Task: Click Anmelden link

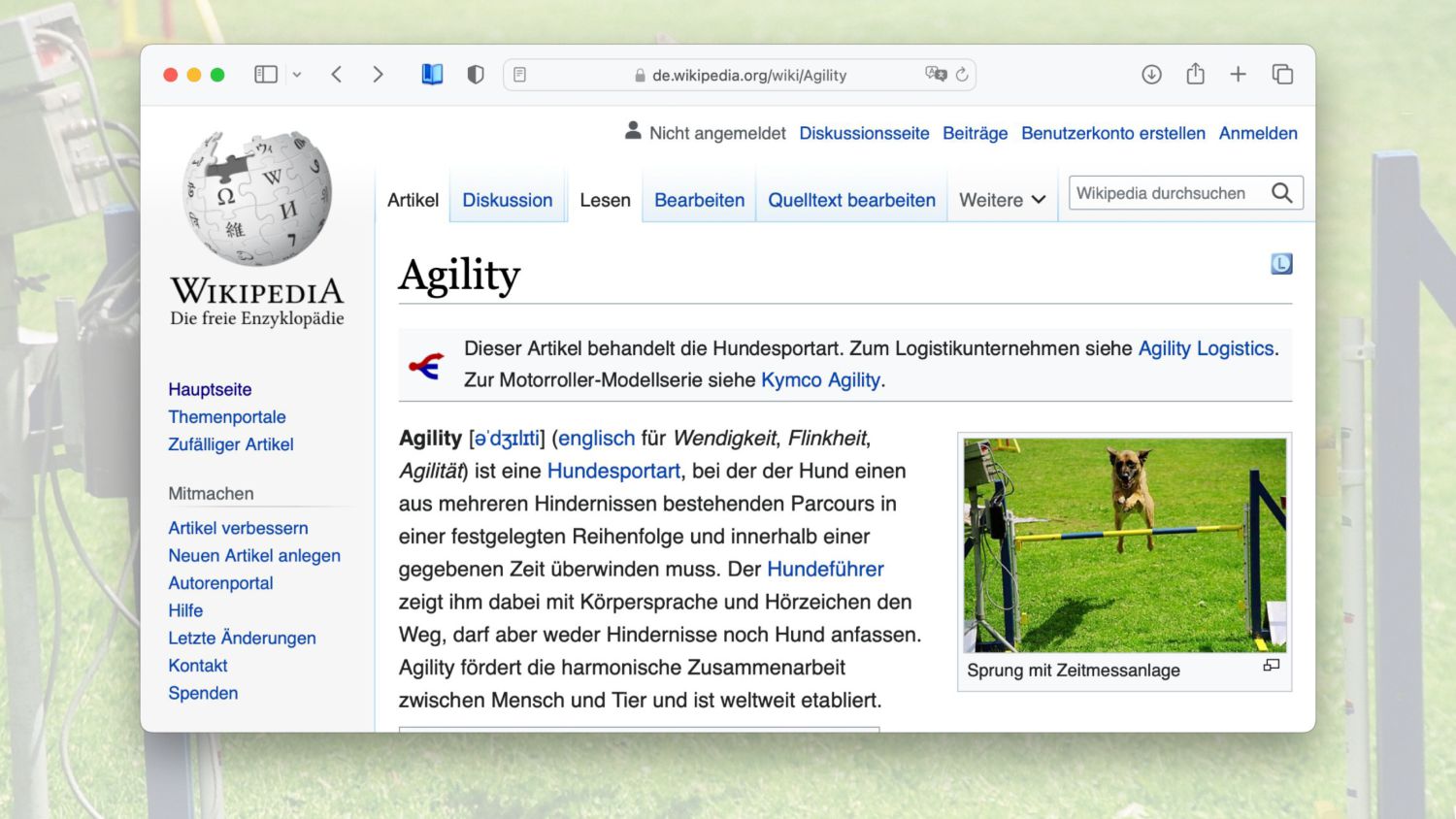Action: pos(1258,133)
